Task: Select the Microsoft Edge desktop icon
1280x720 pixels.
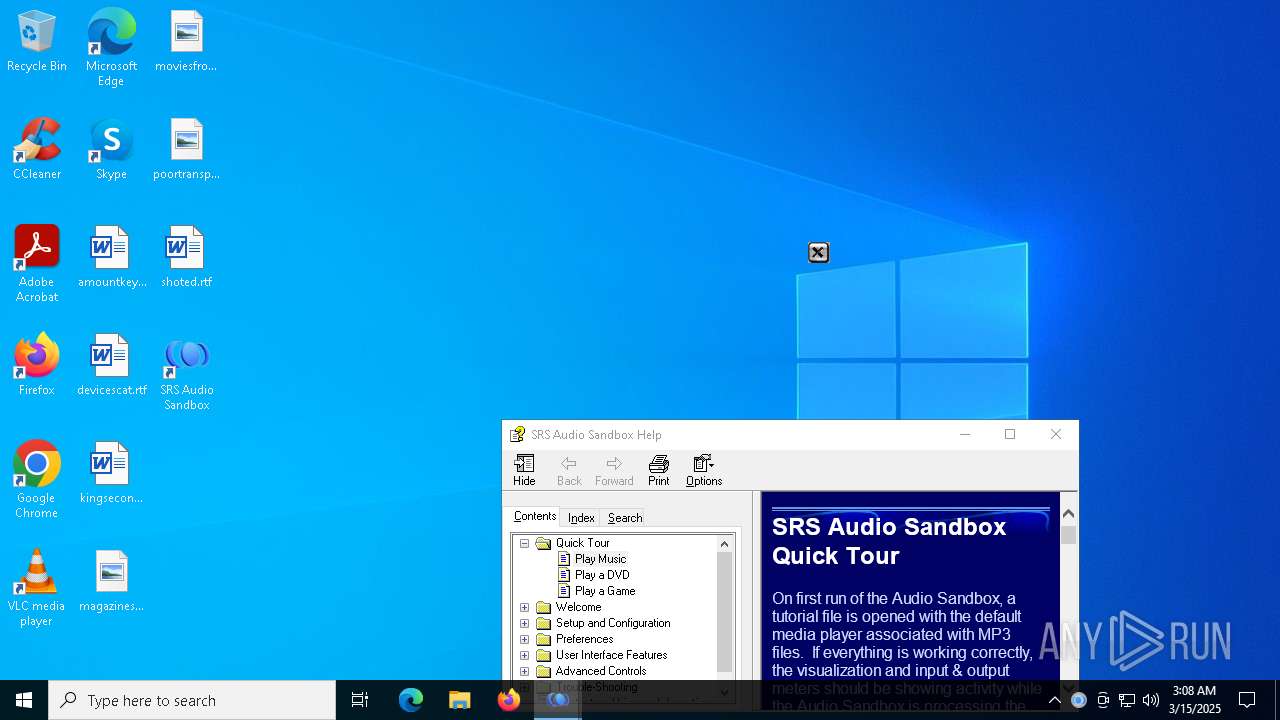Action: pos(111,48)
